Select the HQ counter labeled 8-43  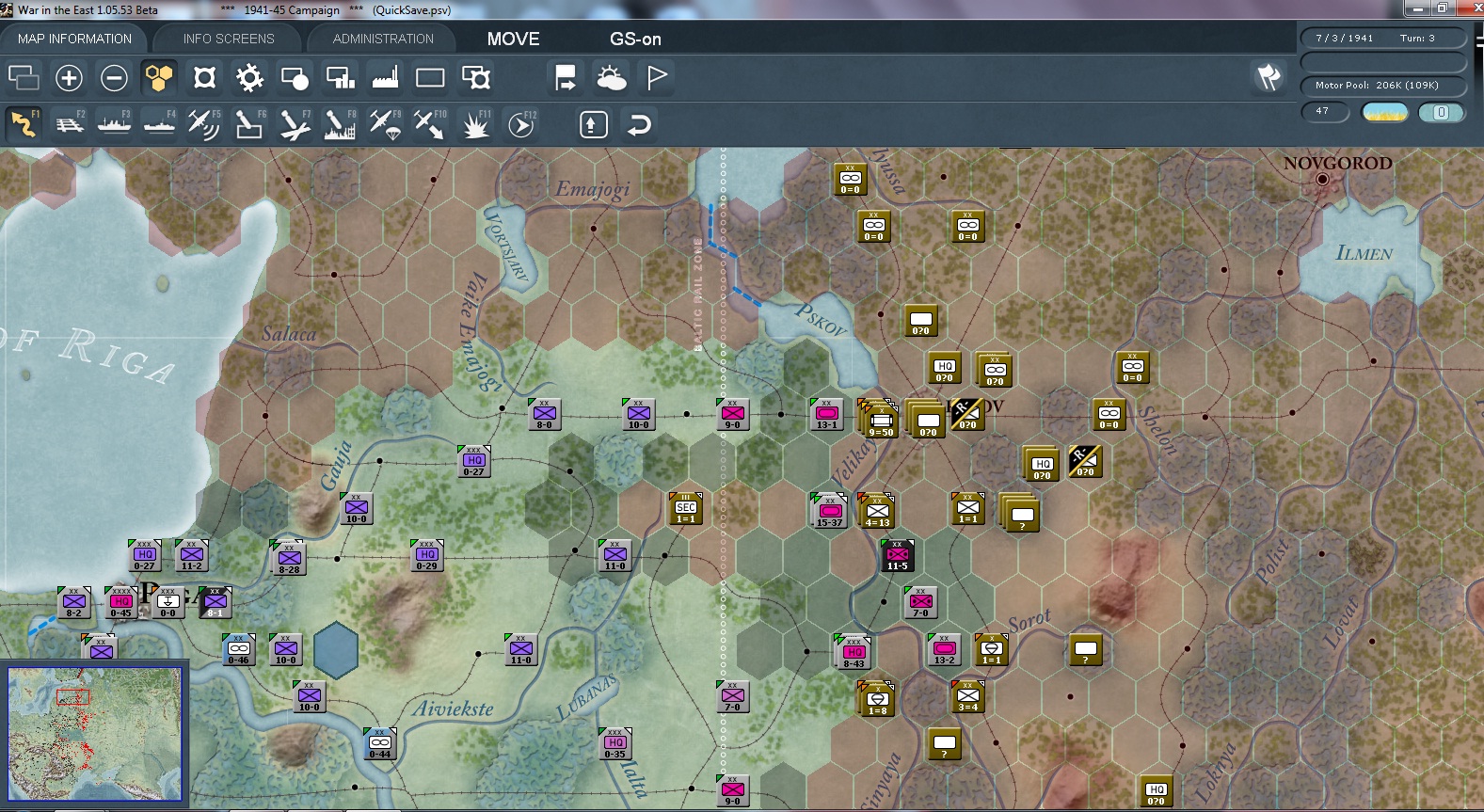click(853, 652)
